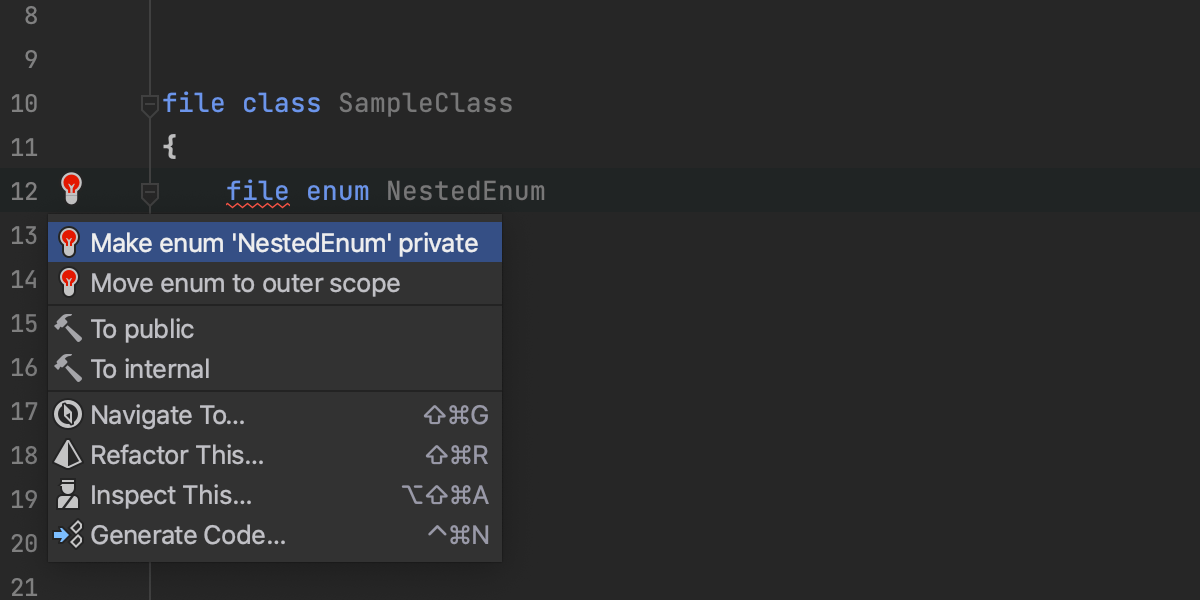The width and height of the screenshot is (1200, 600).
Task: Click the Generate Code arrow icon
Action: tap(68, 535)
